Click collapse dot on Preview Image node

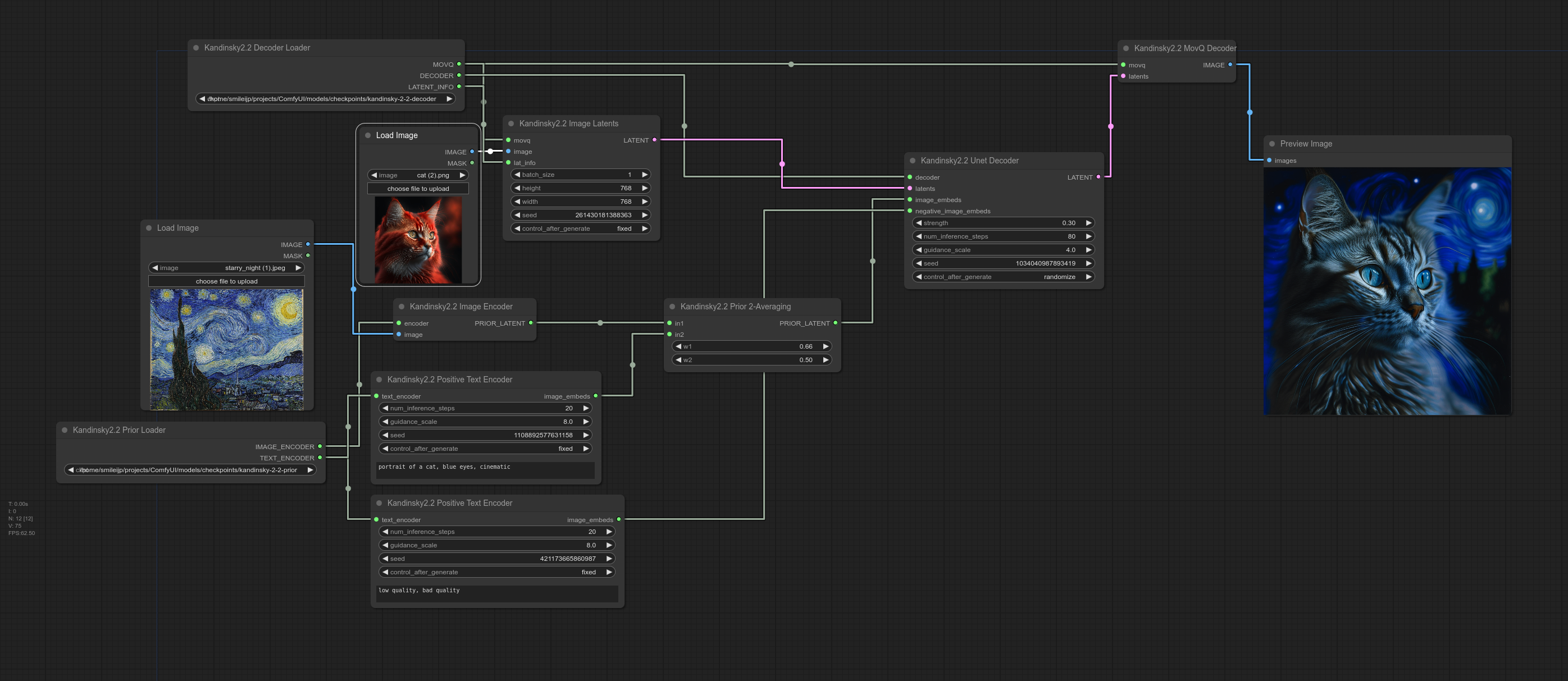pos(1271,144)
